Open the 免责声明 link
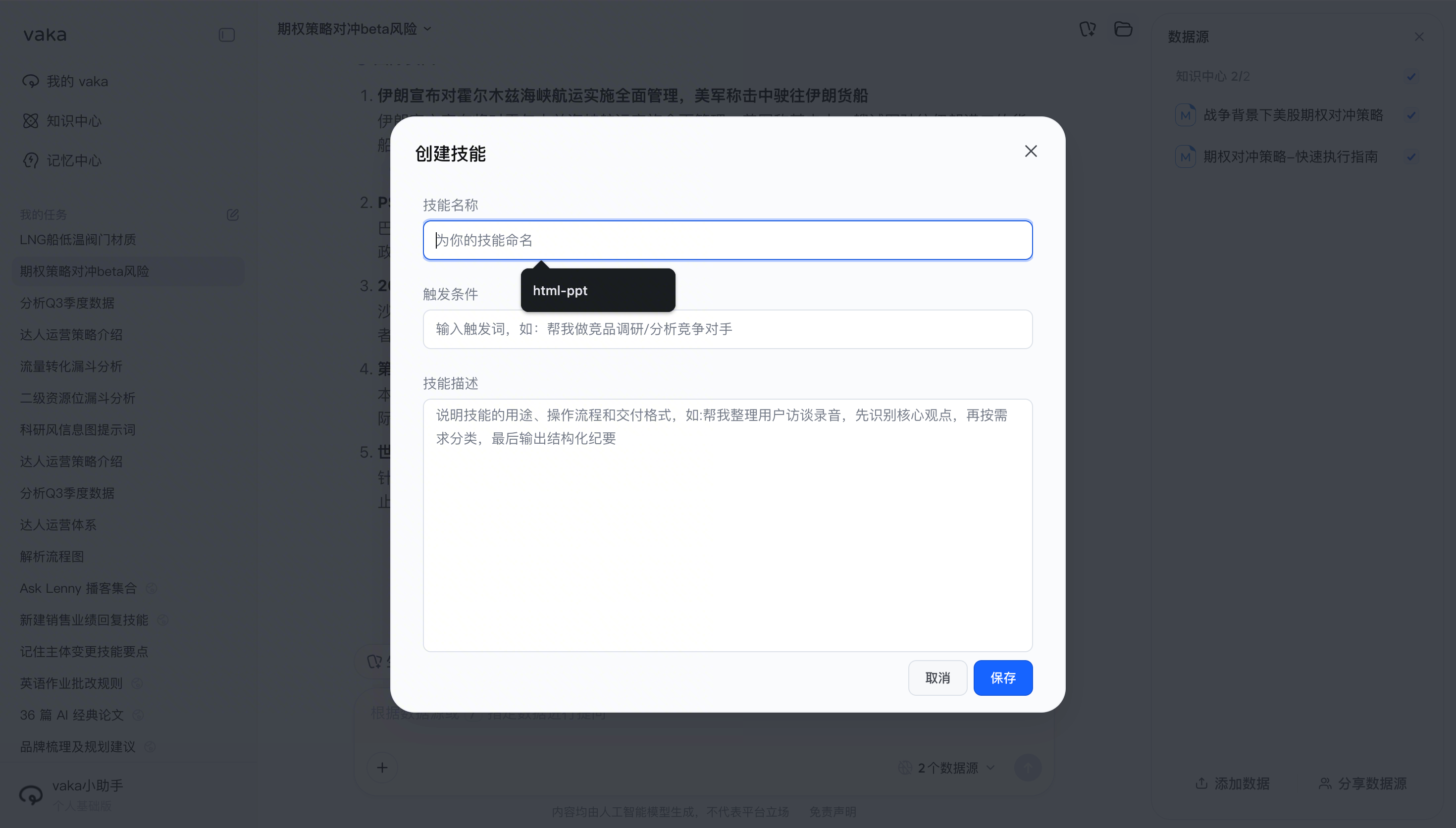This screenshot has height=828, width=1456. tap(832, 812)
